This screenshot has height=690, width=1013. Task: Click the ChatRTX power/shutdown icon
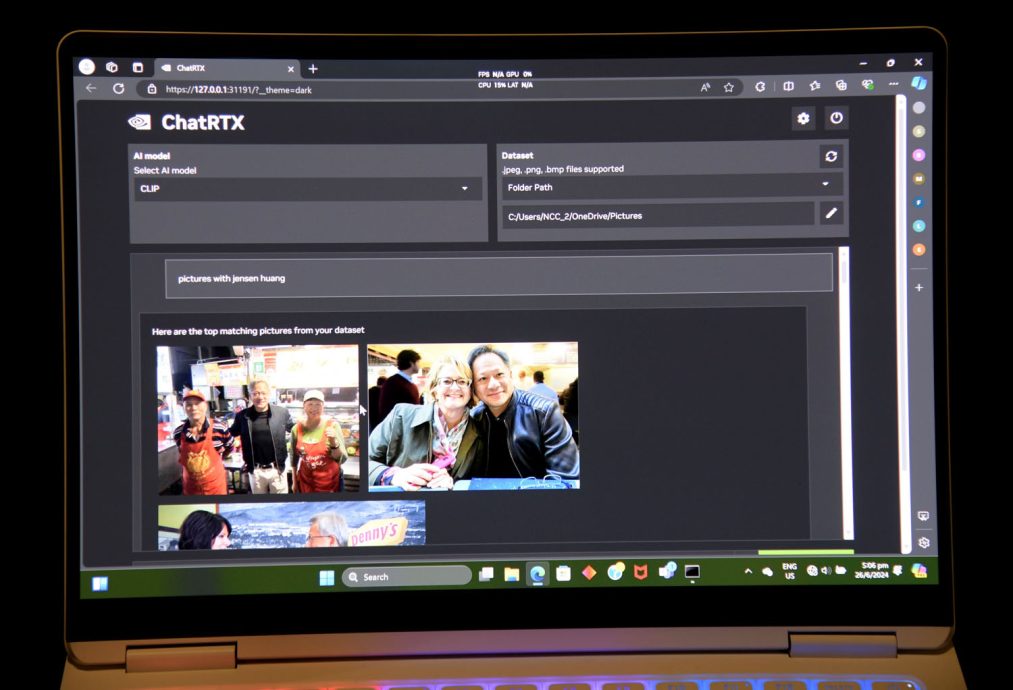pyautogui.click(x=836, y=118)
